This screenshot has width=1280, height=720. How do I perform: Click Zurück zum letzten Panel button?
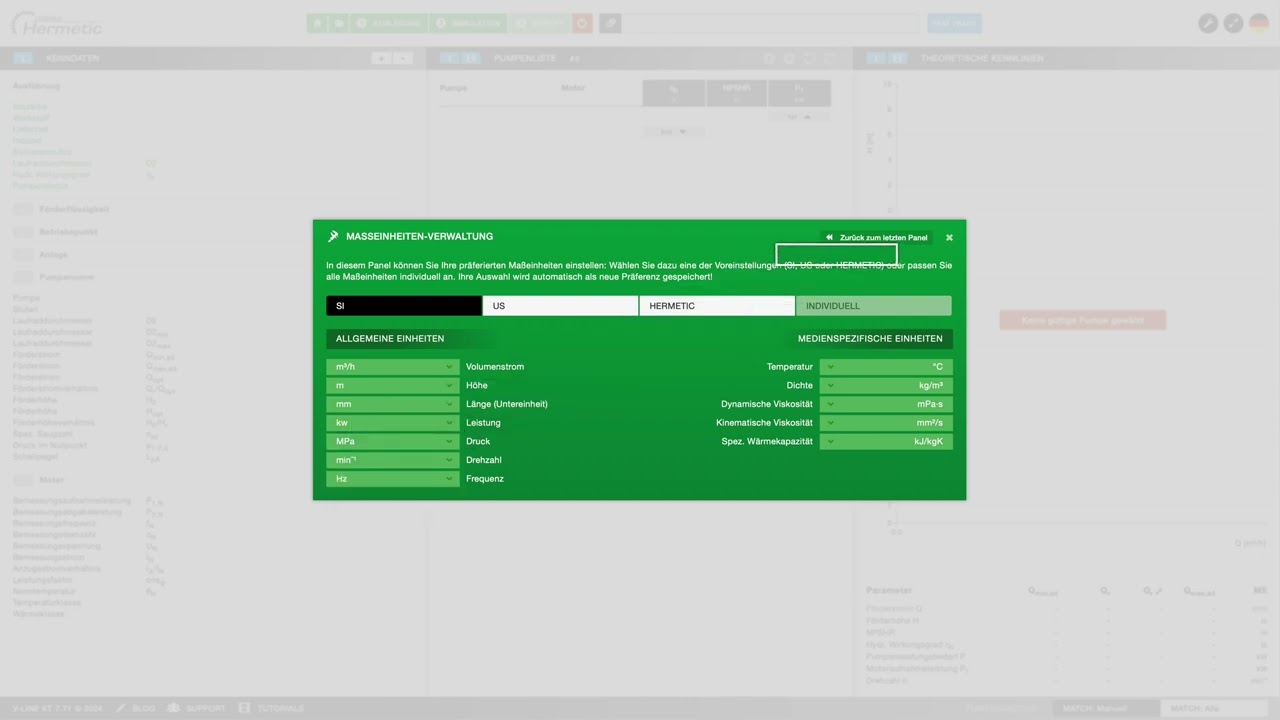[877, 238]
